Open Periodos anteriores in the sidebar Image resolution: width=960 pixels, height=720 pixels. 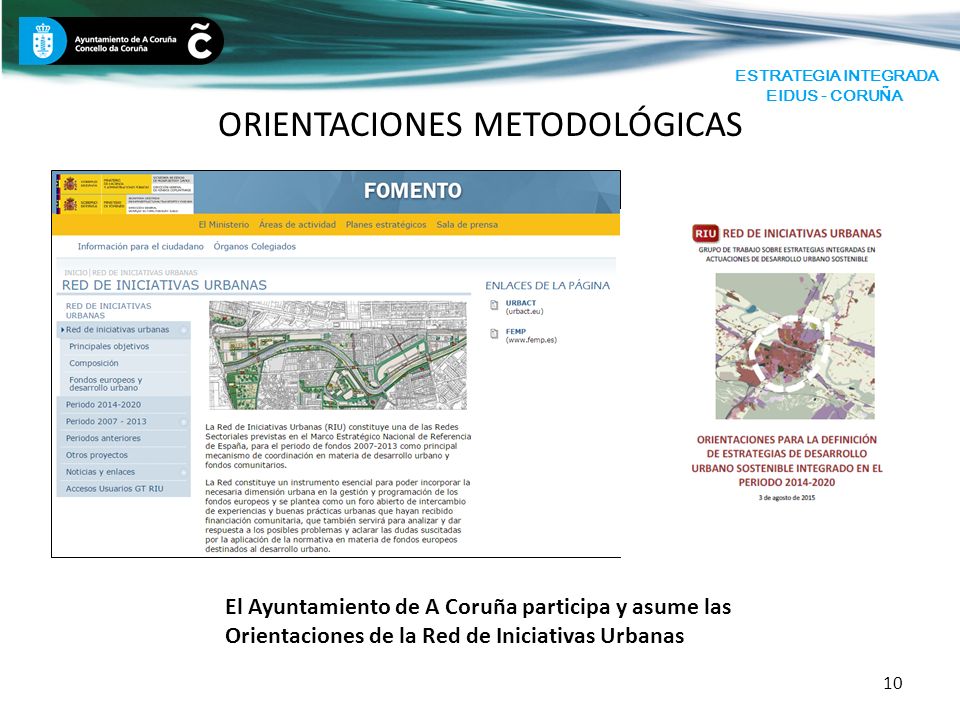click(x=103, y=438)
